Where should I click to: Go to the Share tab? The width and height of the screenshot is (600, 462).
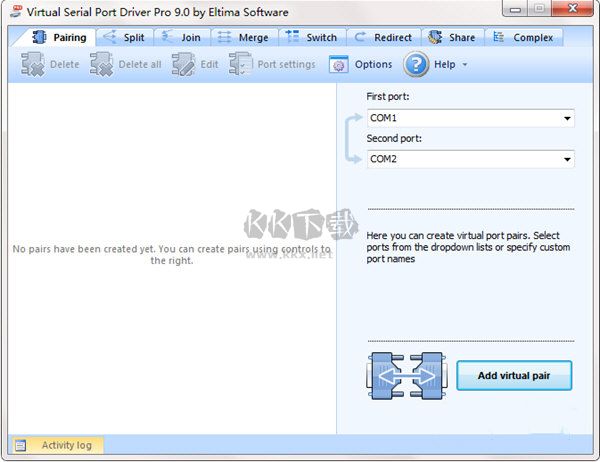point(453,38)
